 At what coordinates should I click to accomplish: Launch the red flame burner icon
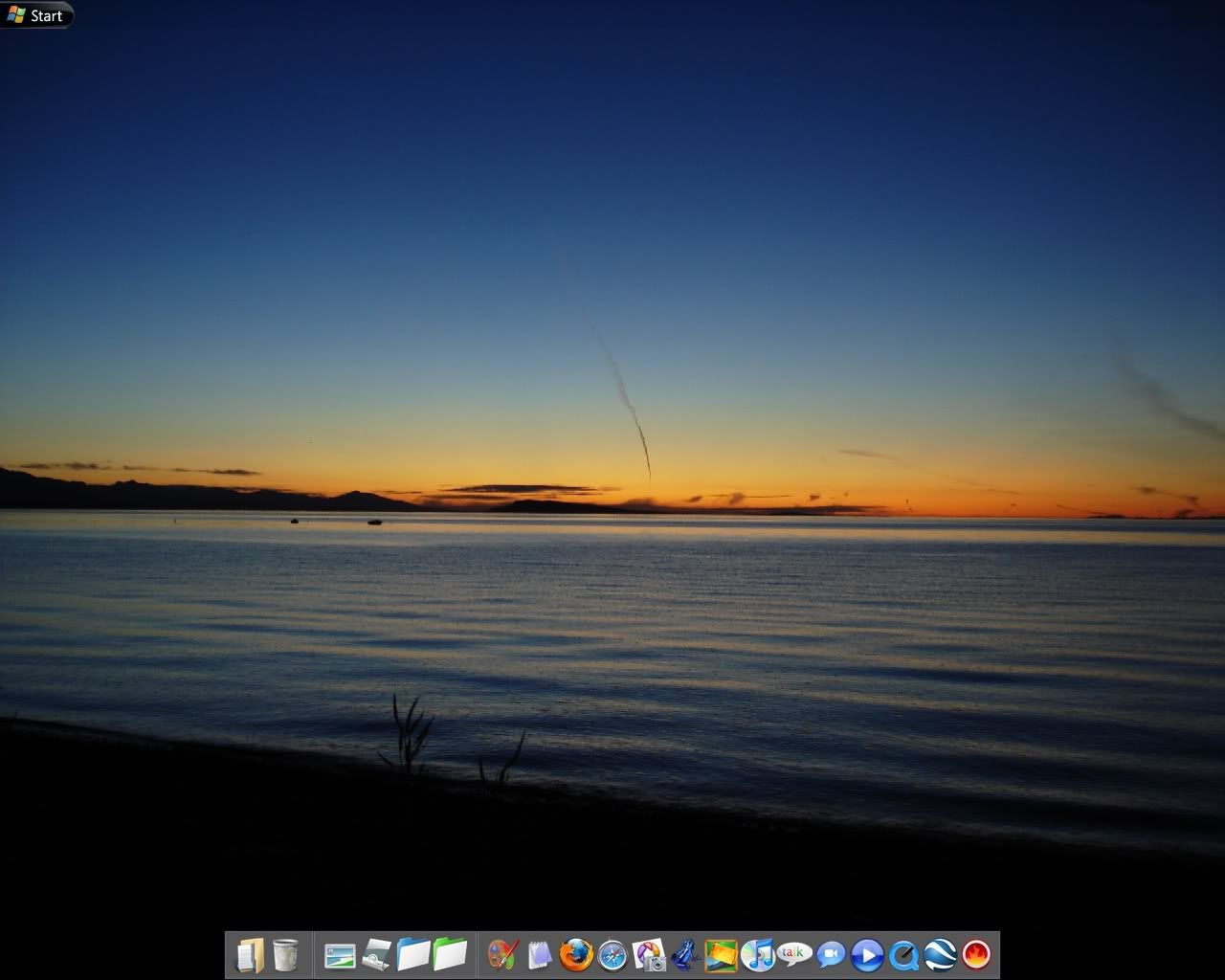[x=976, y=955]
